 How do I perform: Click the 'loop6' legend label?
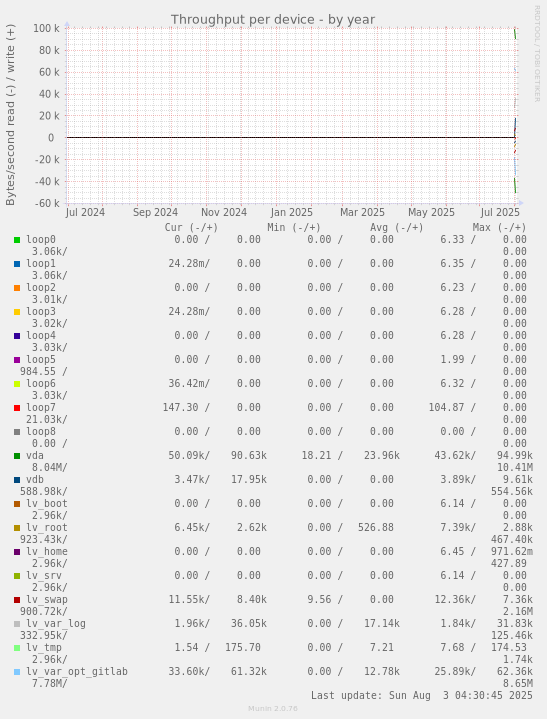(41, 383)
